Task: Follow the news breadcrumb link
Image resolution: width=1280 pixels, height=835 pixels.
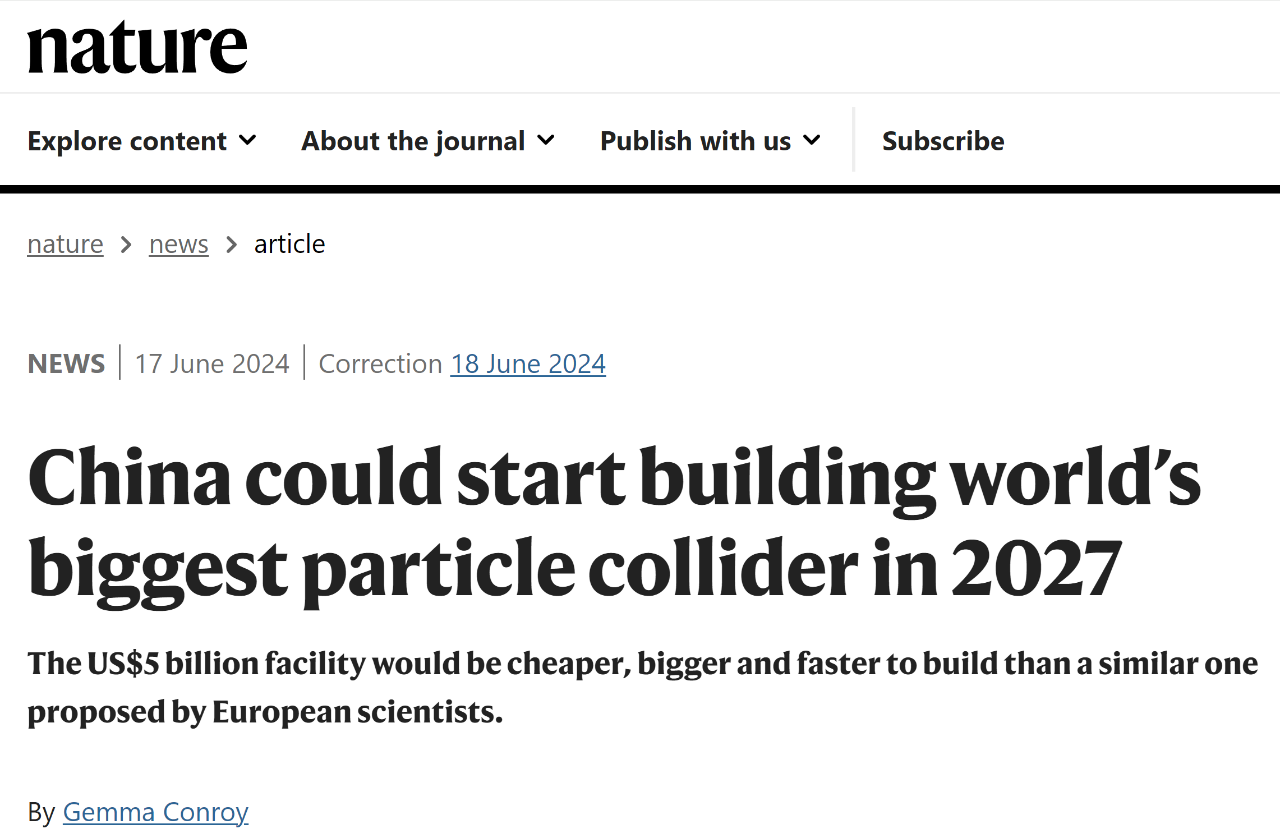Action: tap(179, 244)
